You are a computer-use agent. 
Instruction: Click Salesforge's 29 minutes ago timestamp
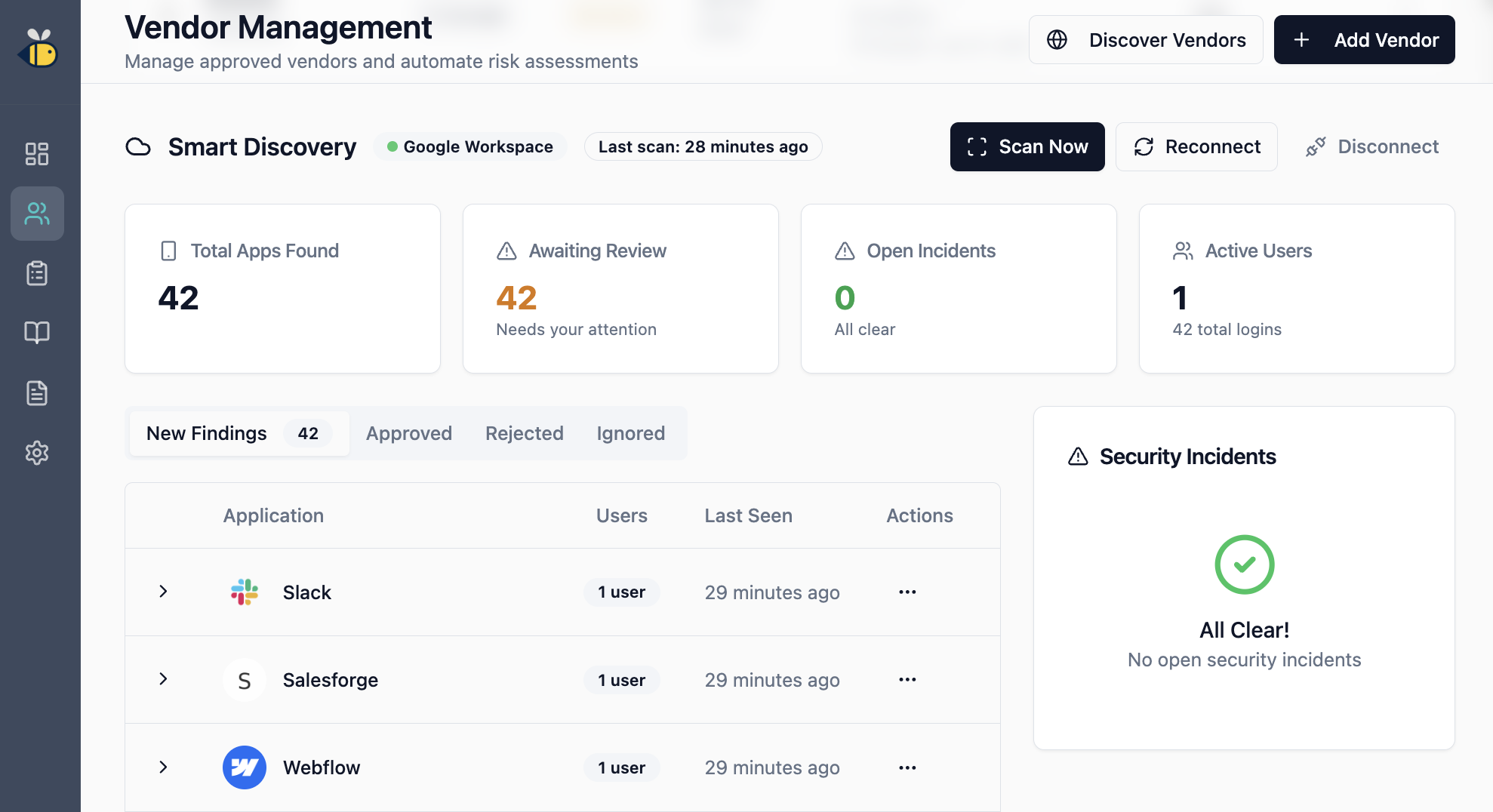click(x=772, y=680)
